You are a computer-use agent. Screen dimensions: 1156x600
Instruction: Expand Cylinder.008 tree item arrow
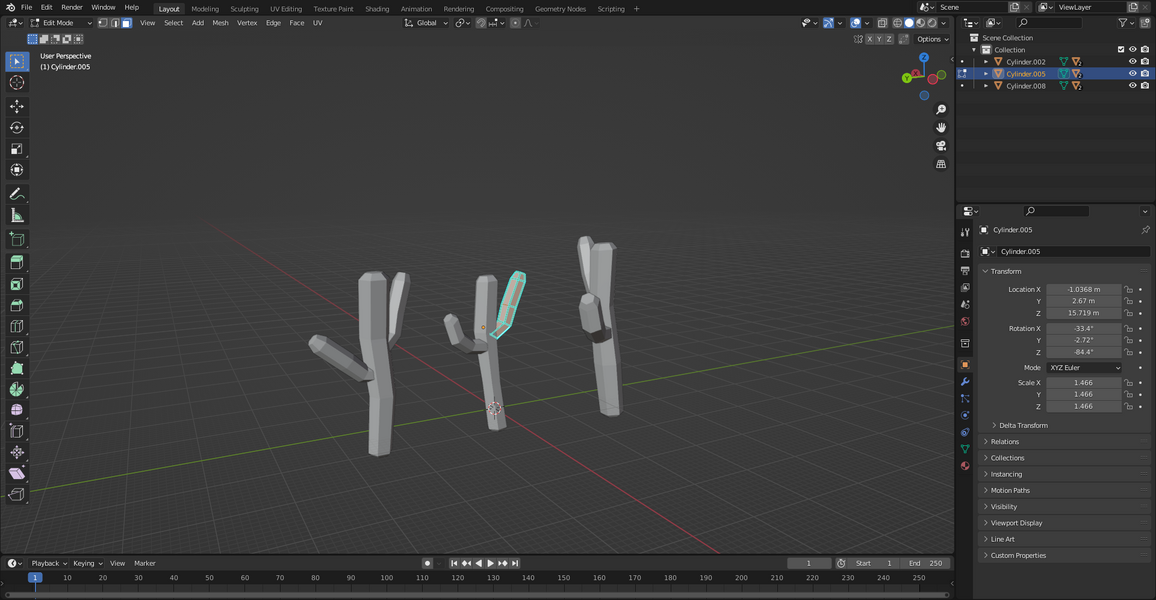986,86
